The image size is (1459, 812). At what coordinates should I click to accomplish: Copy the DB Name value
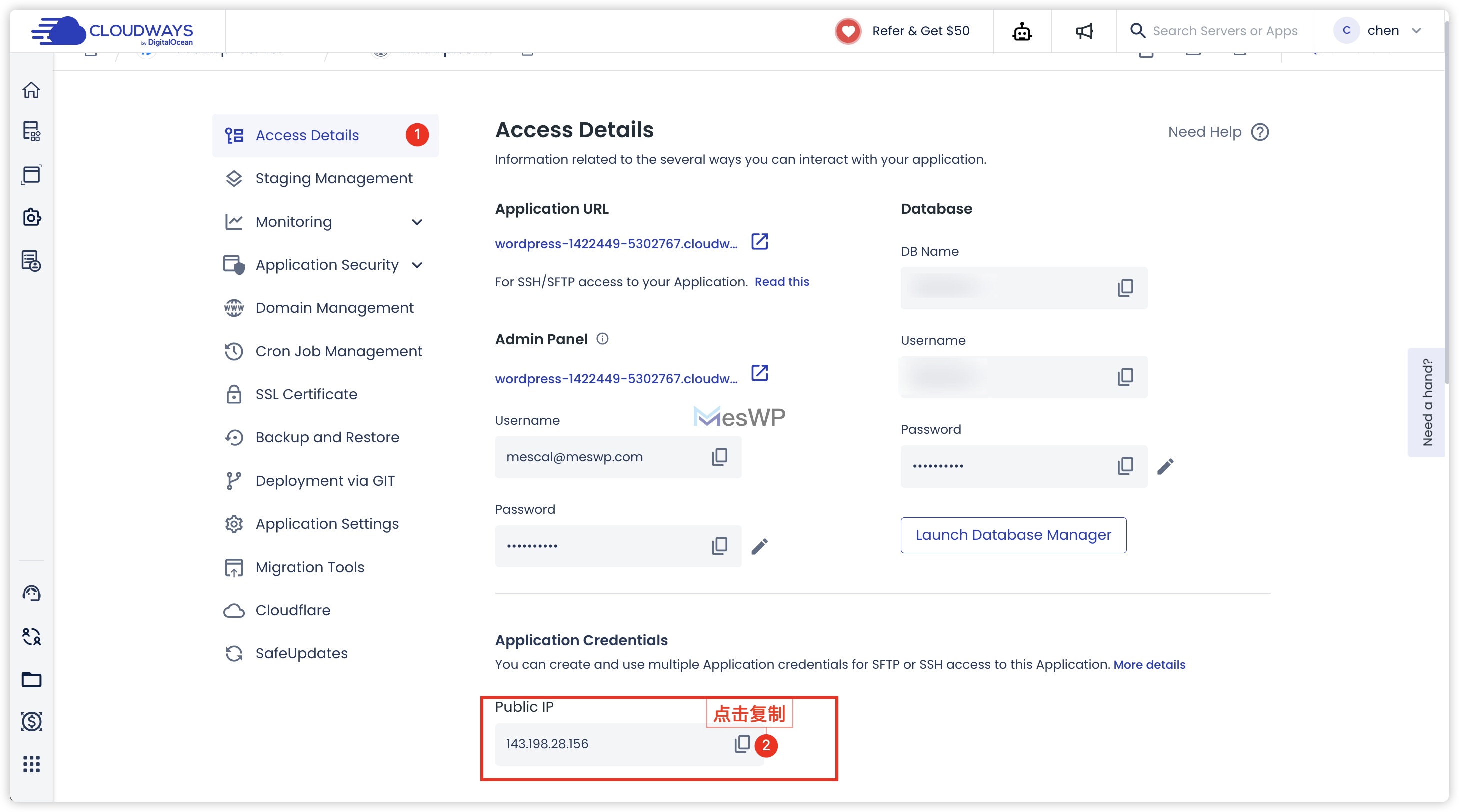click(1125, 287)
